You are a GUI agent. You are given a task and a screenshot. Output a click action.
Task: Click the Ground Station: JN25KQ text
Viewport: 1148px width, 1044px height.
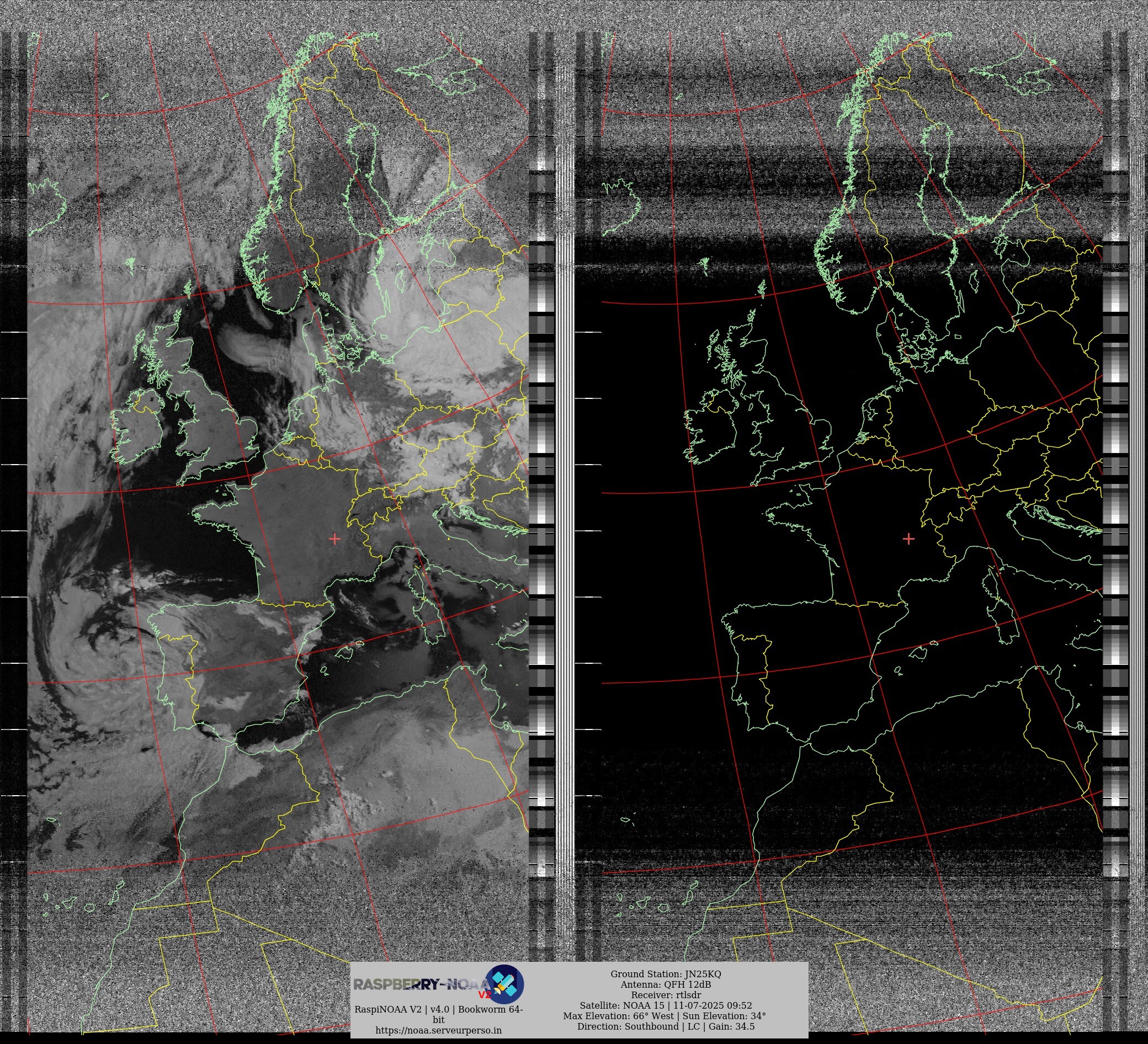(666, 974)
